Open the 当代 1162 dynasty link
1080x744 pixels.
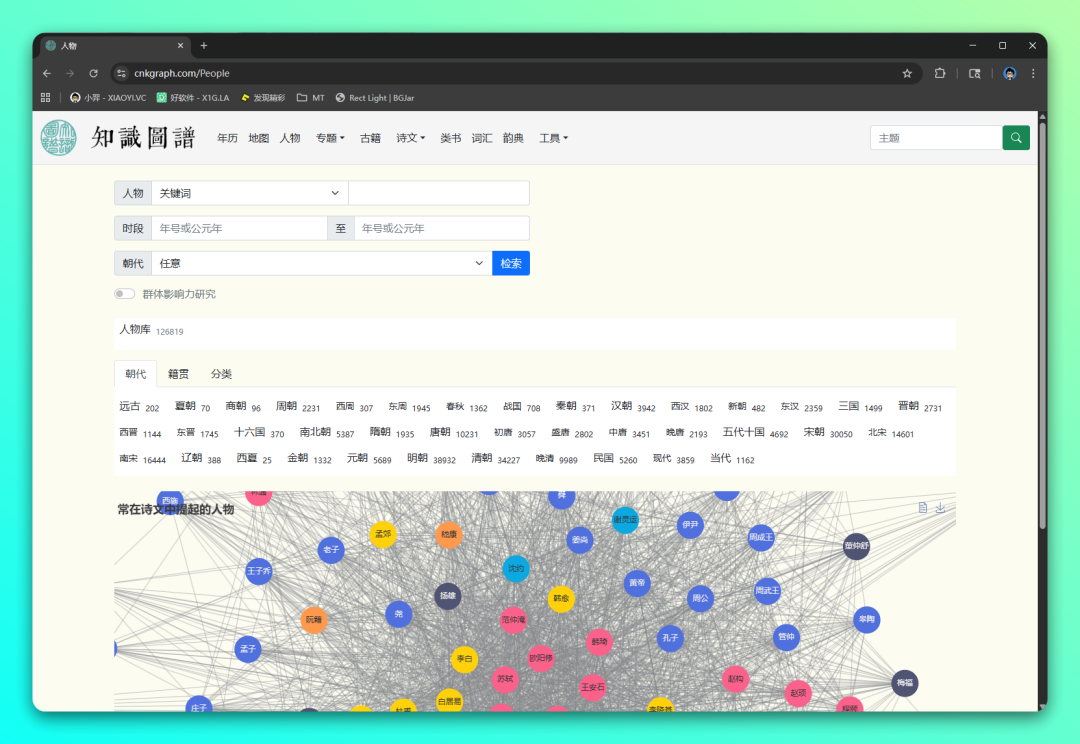732,459
